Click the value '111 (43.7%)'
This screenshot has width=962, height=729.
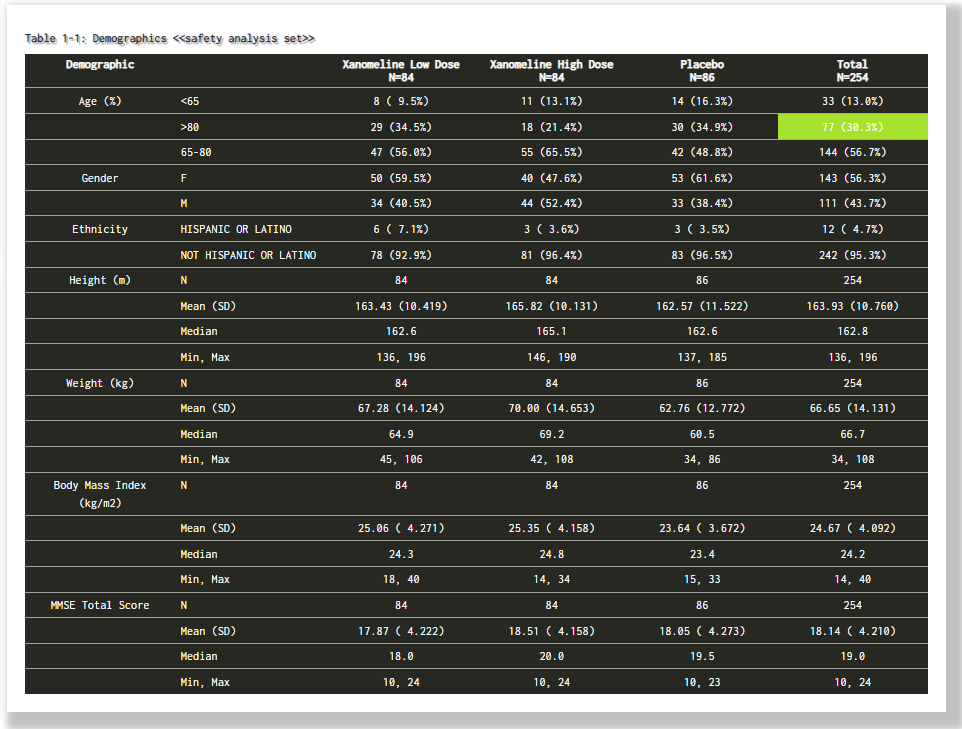[x=852, y=203]
